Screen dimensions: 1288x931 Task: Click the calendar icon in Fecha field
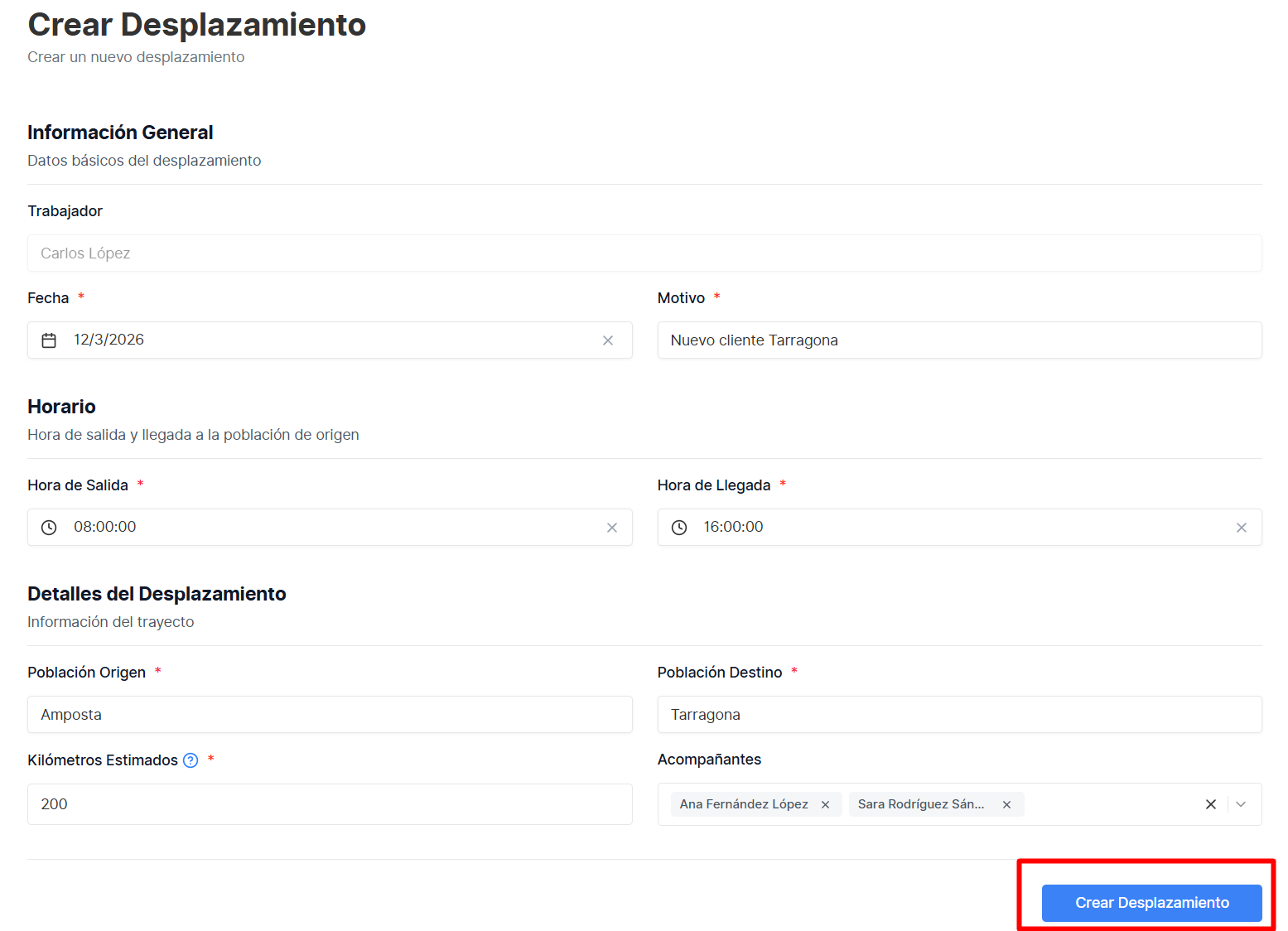click(49, 340)
